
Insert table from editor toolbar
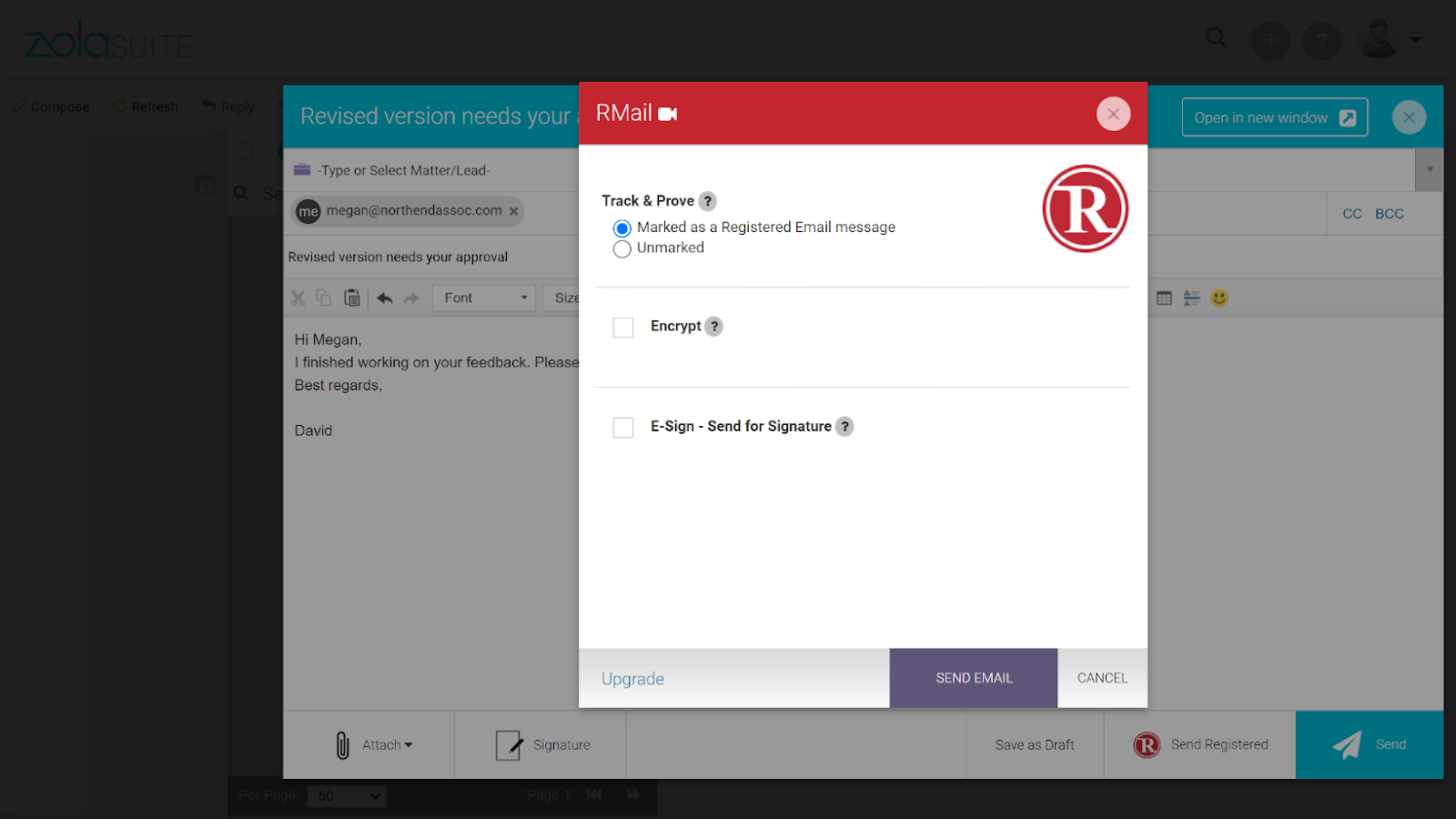[x=1164, y=298]
